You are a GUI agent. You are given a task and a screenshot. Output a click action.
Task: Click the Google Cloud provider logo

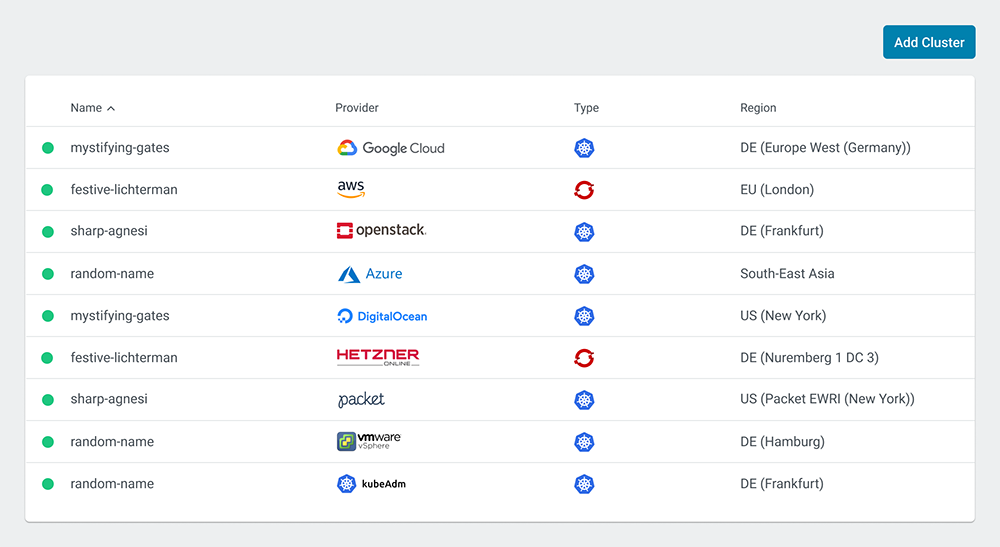(390, 148)
